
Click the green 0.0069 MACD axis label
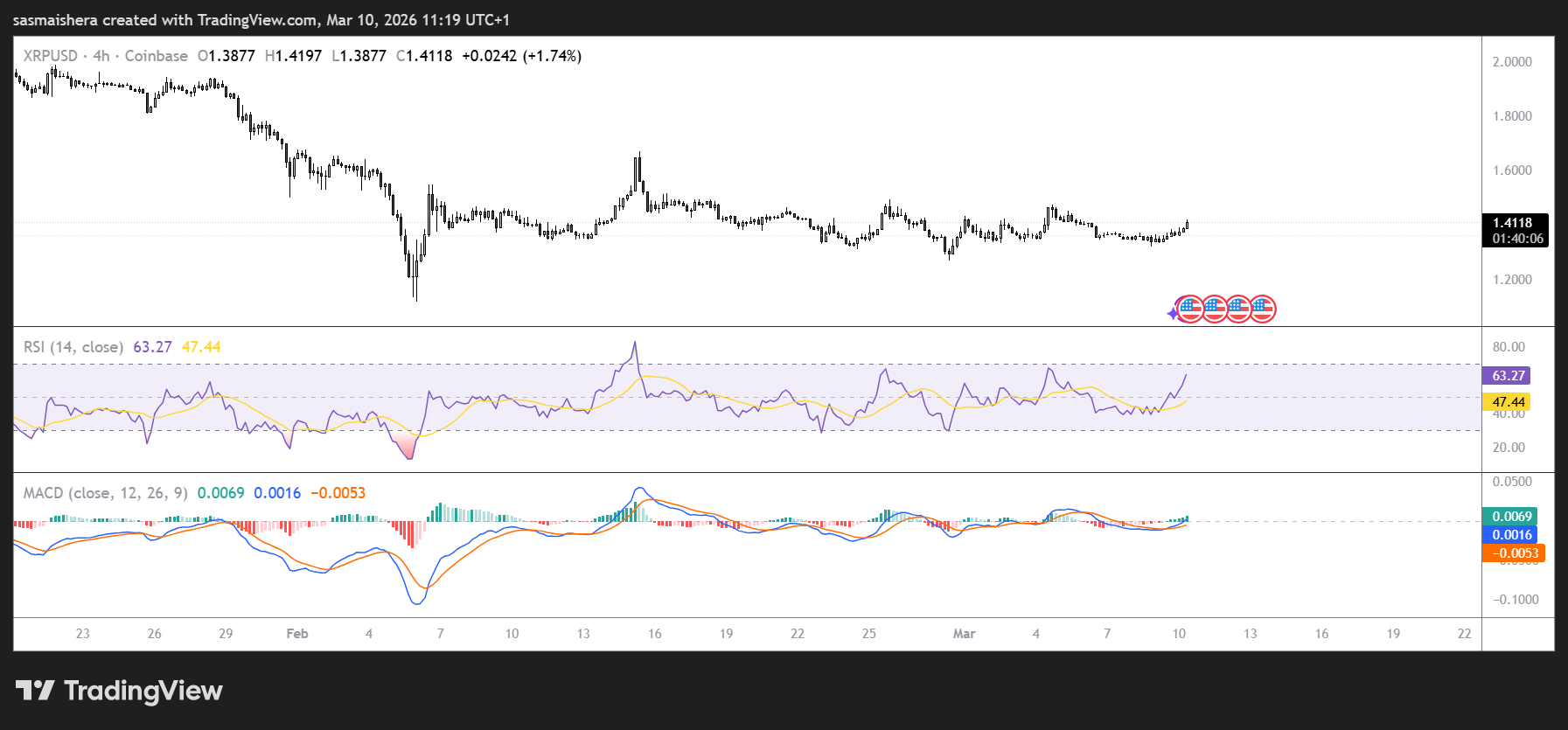(1509, 517)
